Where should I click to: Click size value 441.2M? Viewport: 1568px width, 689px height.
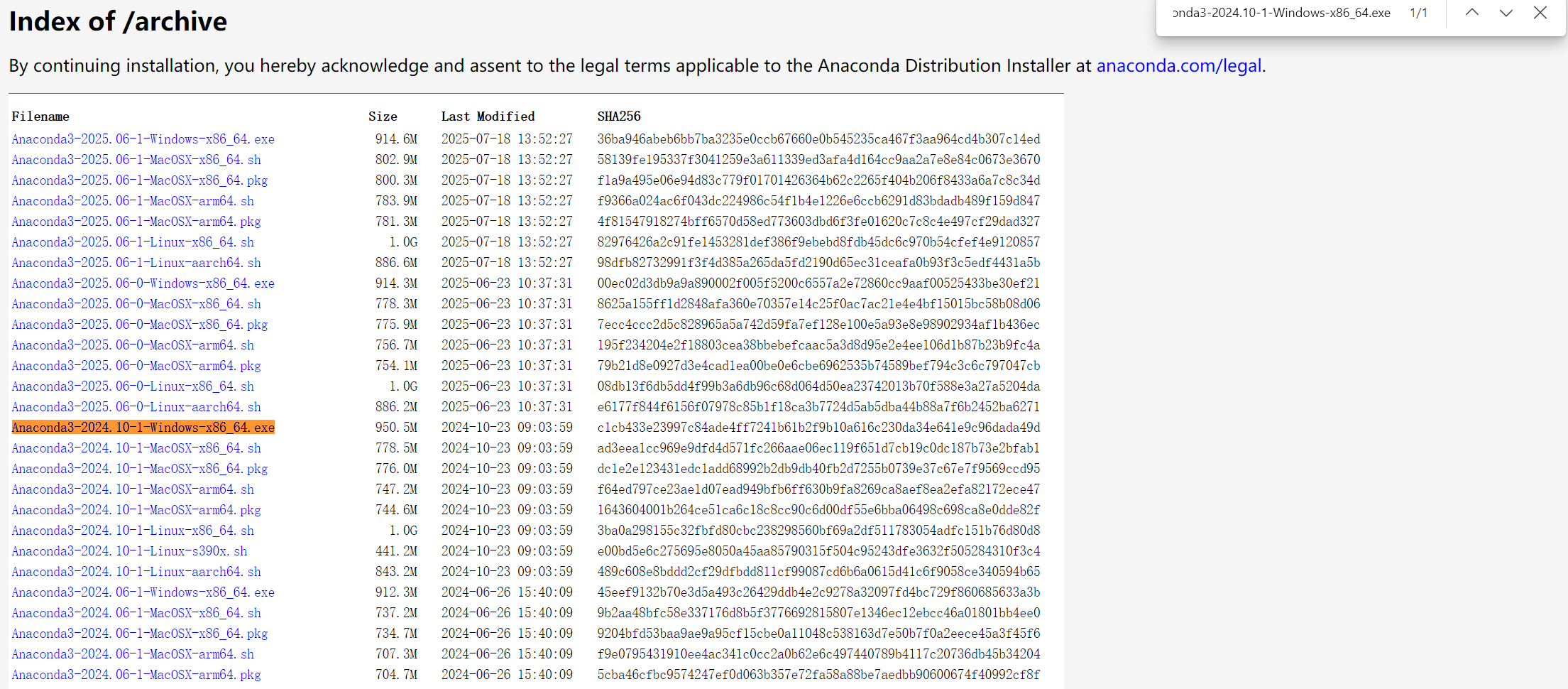point(396,551)
